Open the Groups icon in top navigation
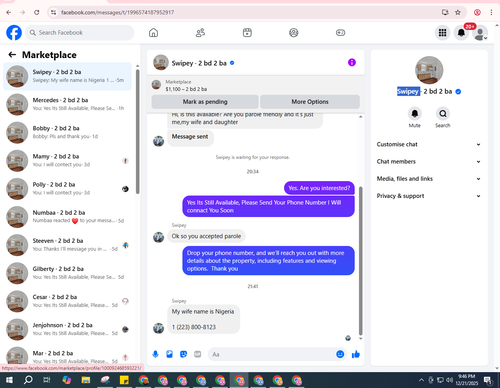Image resolution: width=500 pixels, height=388 pixels. [294, 33]
